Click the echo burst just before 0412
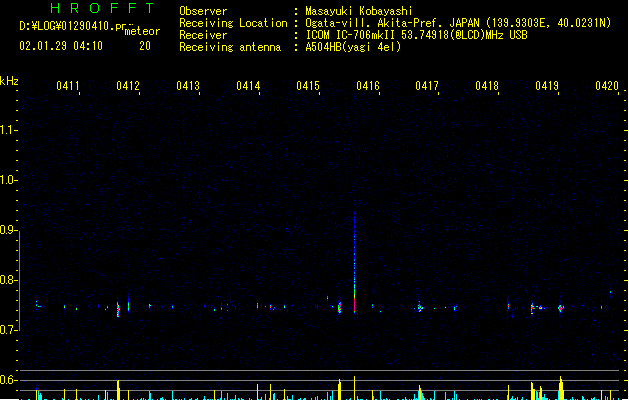The image size is (629, 400). (118, 309)
